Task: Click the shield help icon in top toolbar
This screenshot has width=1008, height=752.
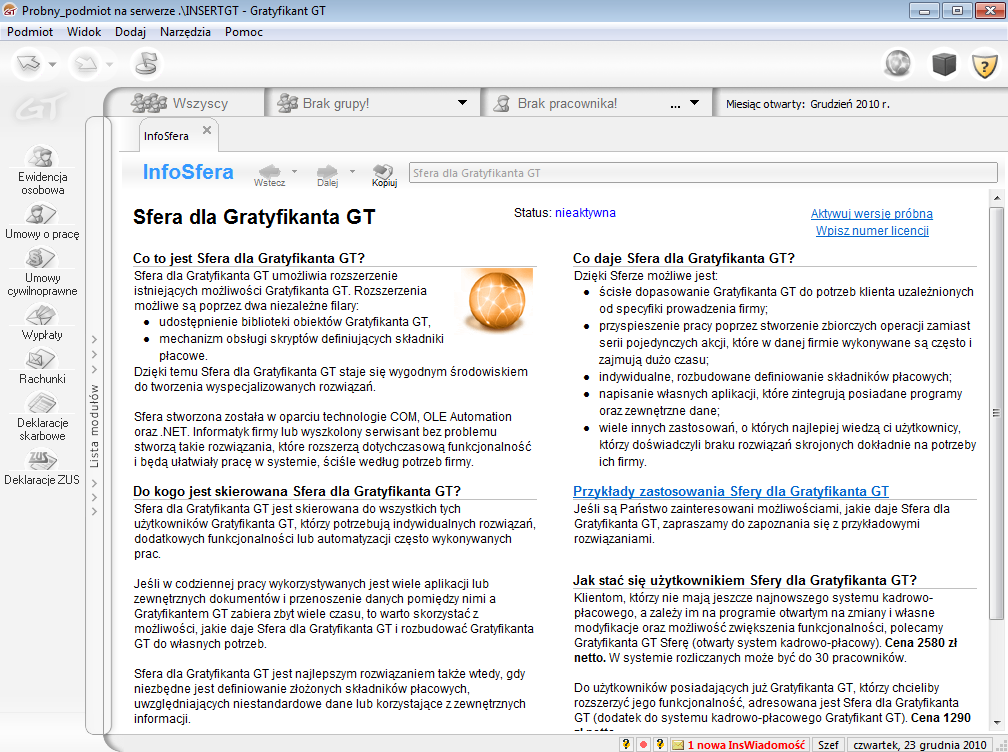Action: (x=984, y=66)
